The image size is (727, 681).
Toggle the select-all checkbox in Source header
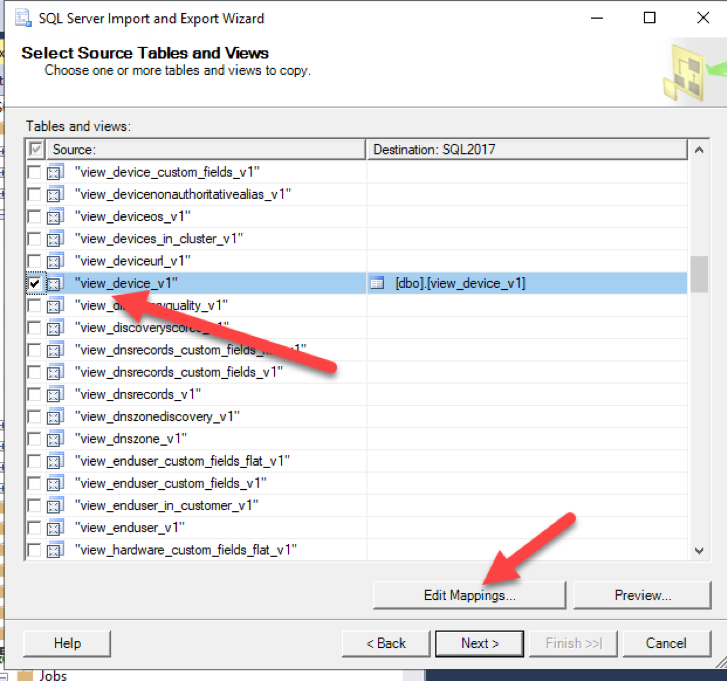pyautogui.click(x=35, y=149)
